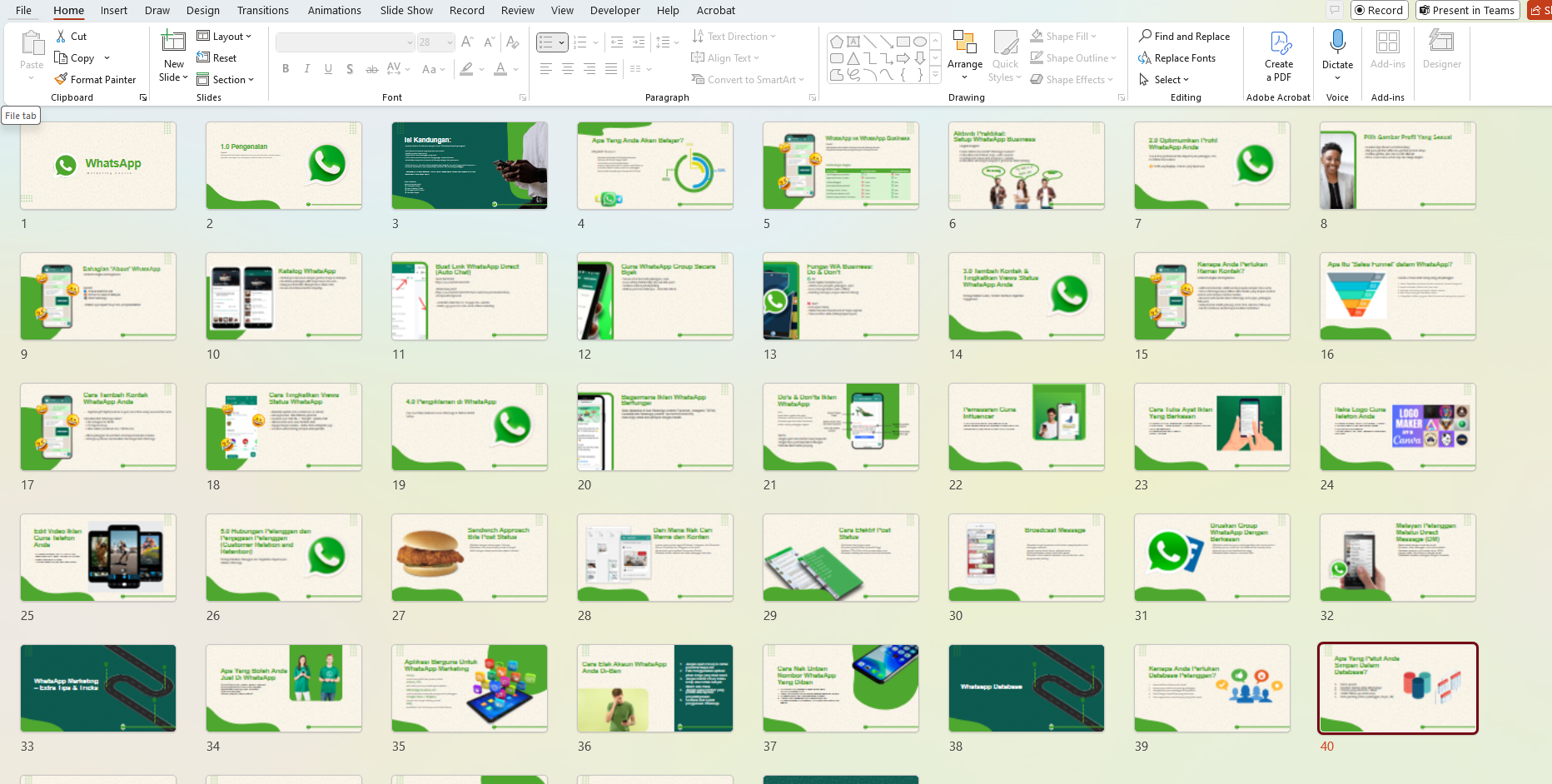Screen dimensions: 1552x784
Task: Justify the text
Action: 611,69
